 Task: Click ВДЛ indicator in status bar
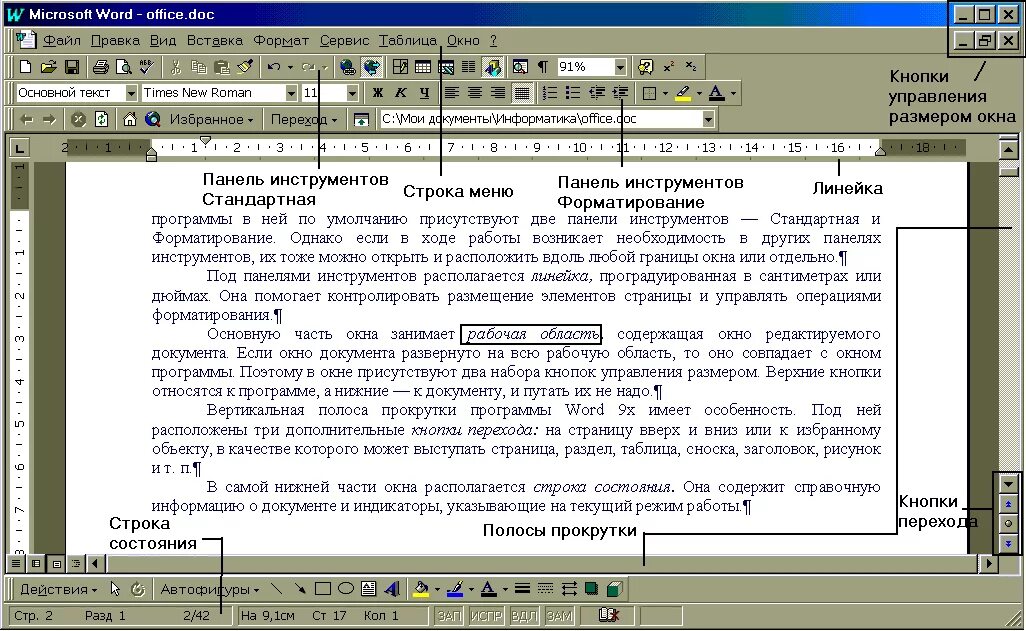(523, 616)
